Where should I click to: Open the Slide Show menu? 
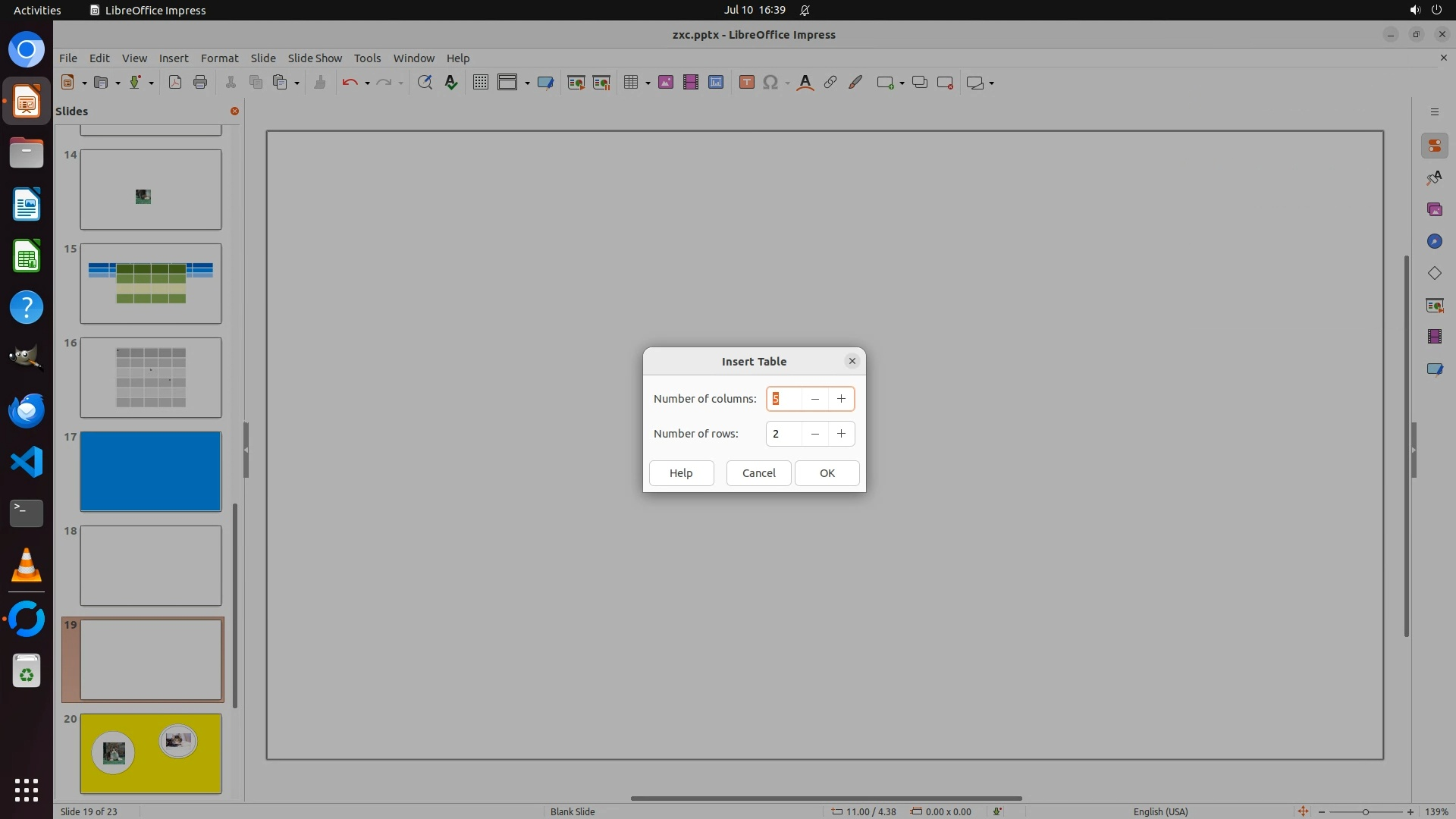315,58
